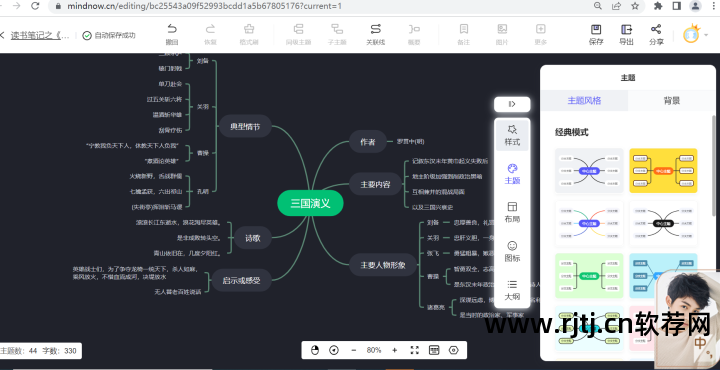720x370 pixels.
Task: Open the browser side panel icon
Action: 676,6
